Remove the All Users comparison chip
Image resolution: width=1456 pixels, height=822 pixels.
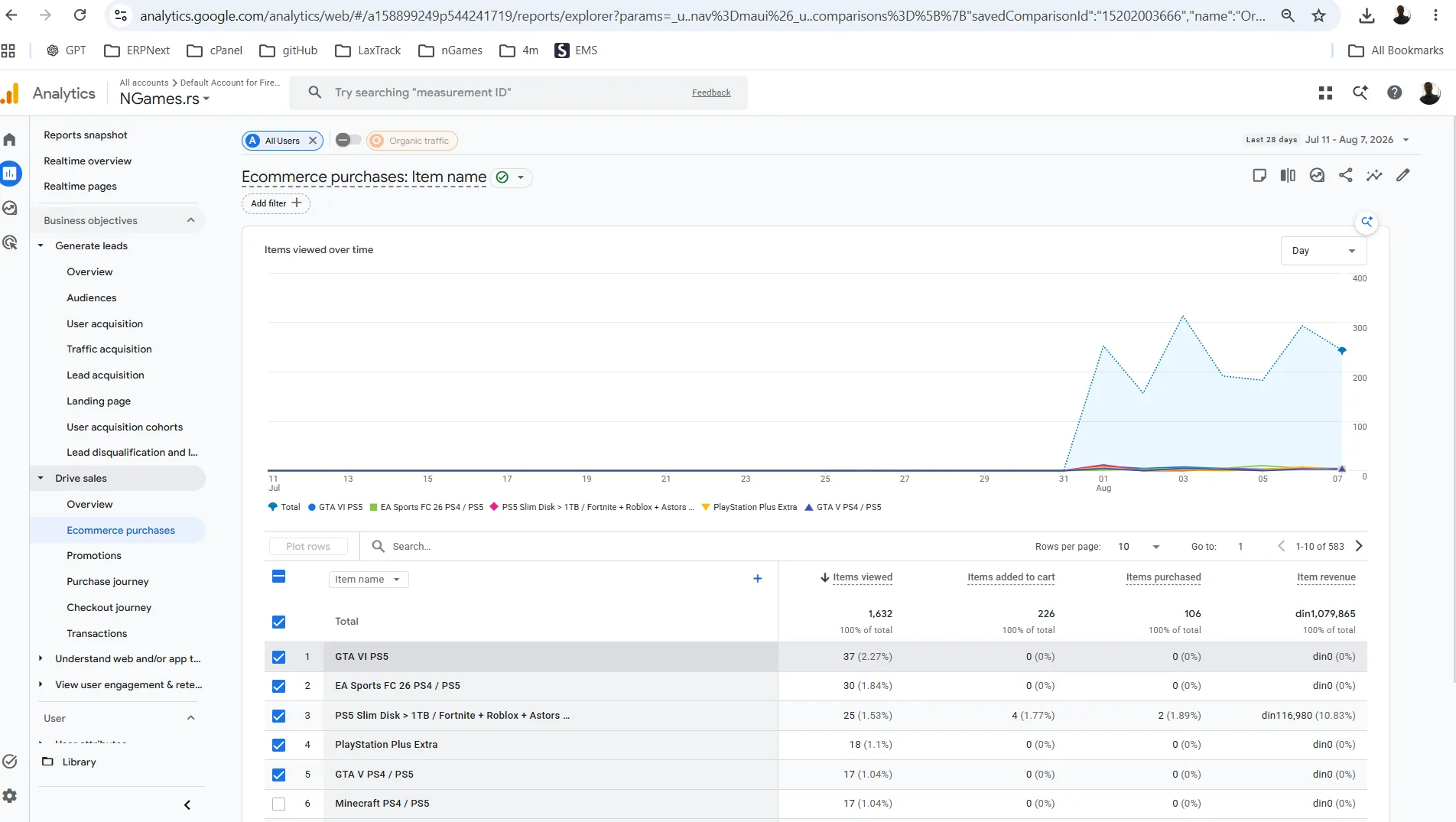[x=313, y=141]
